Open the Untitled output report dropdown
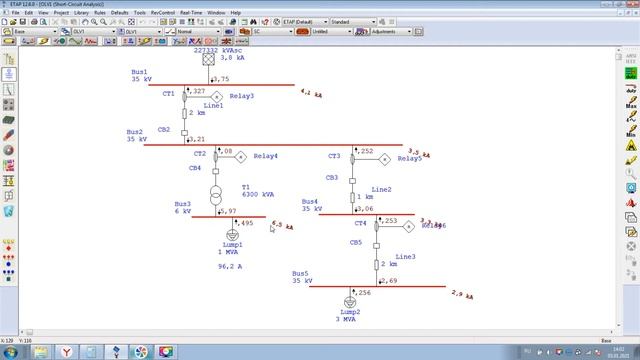Viewport: 640px width, 360px height. tap(331, 31)
